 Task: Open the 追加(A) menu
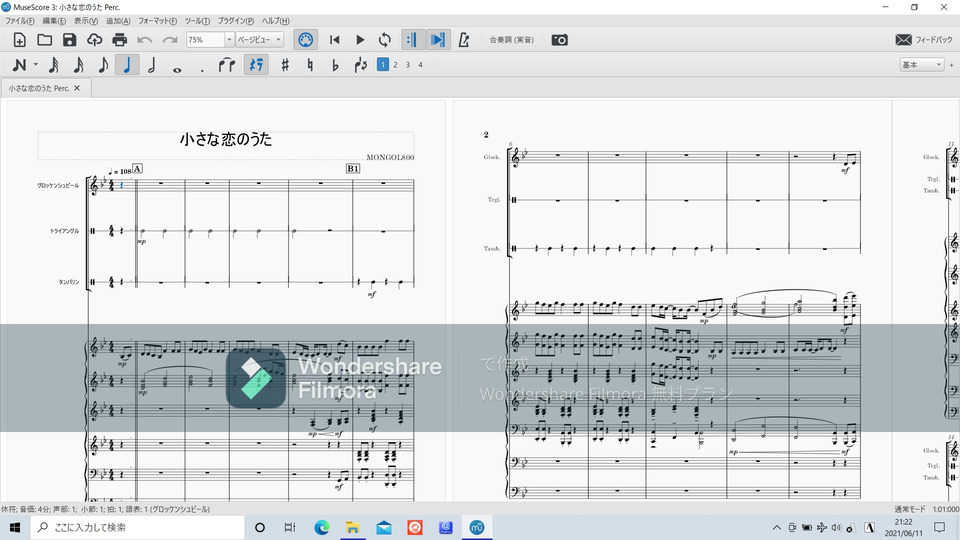click(118, 21)
